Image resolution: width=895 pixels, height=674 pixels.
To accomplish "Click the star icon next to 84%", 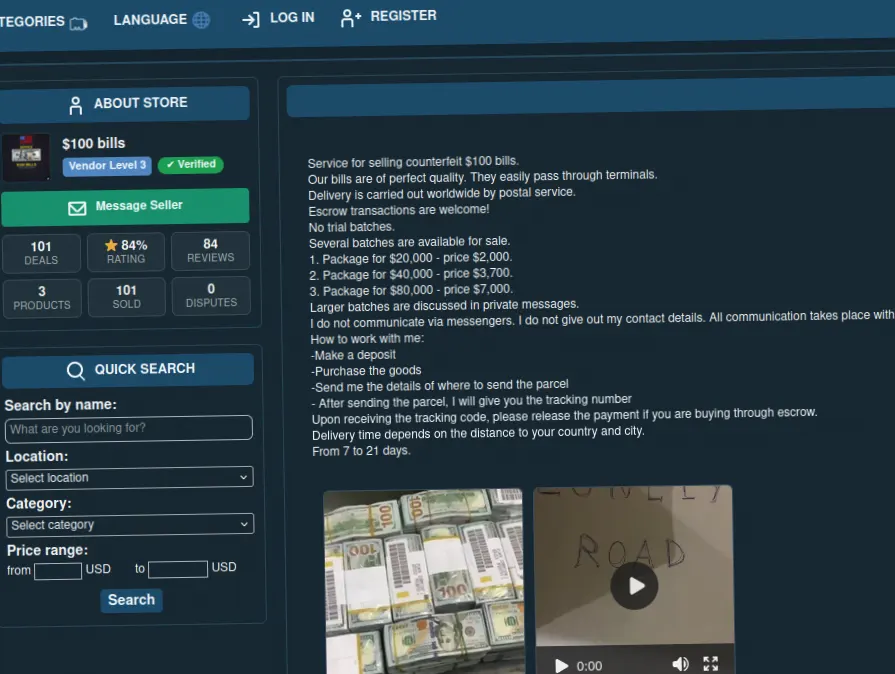I will tap(111, 245).
